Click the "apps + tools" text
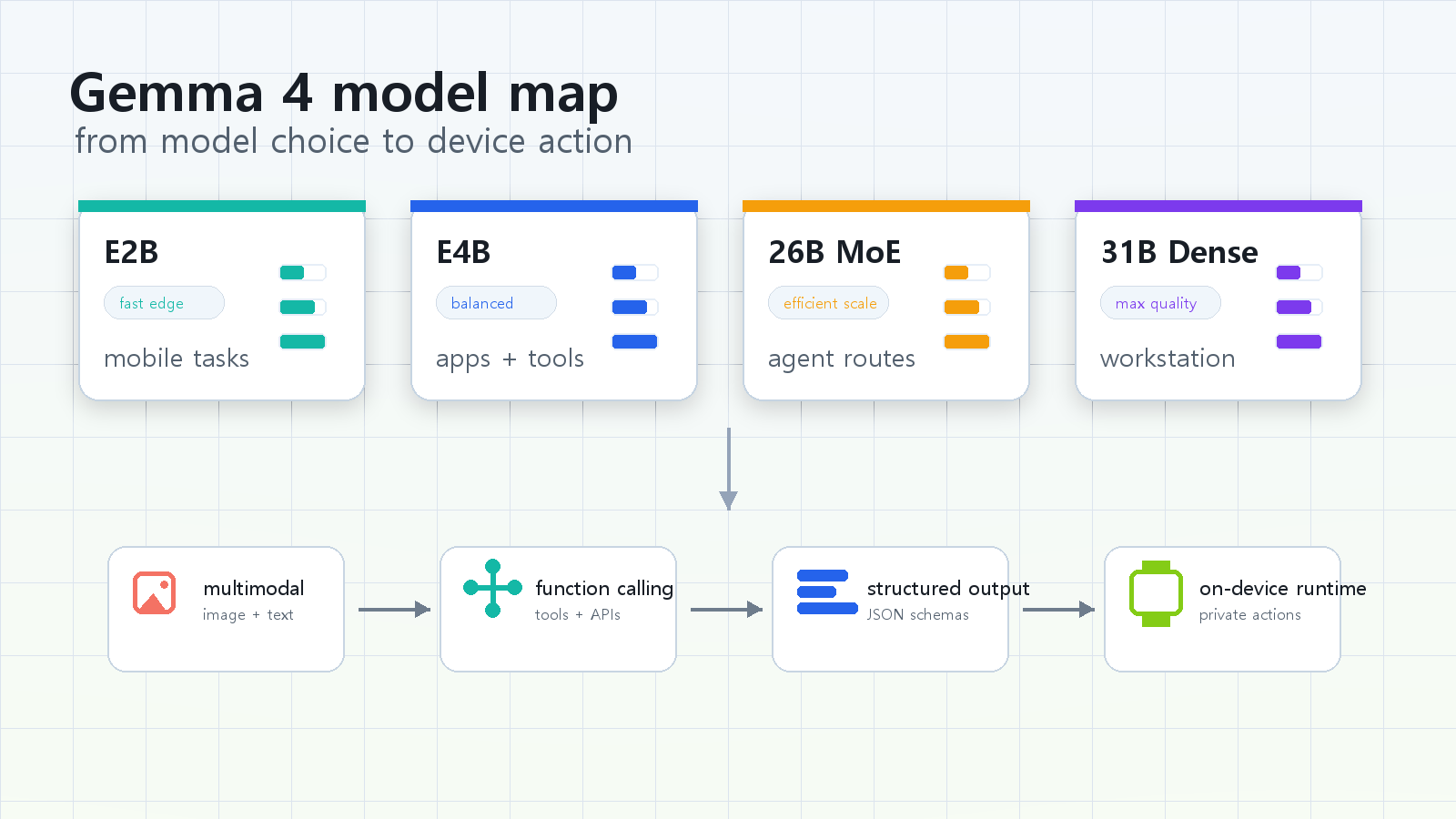 coord(510,359)
